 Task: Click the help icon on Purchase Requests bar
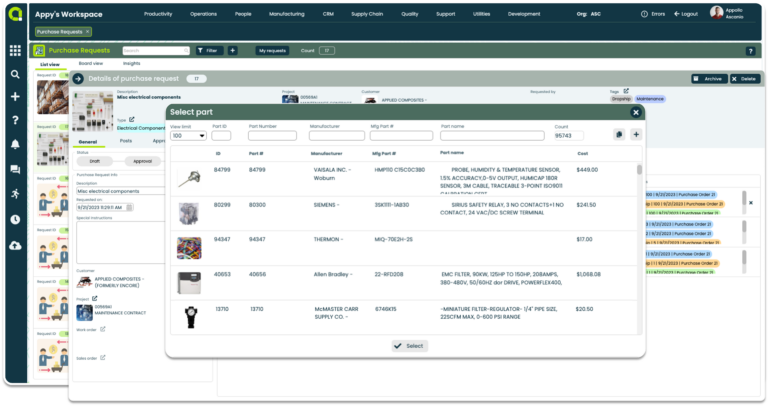[750, 51]
